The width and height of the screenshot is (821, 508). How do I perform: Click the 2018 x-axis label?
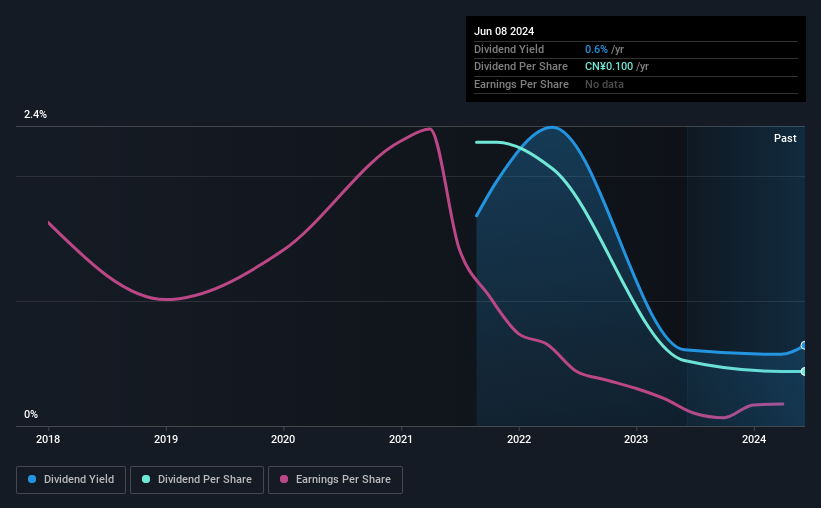(x=48, y=439)
